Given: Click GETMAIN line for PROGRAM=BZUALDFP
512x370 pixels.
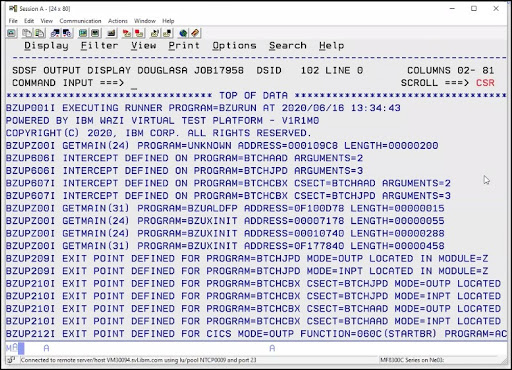Looking at the screenshot, I should (x=225, y=208).
